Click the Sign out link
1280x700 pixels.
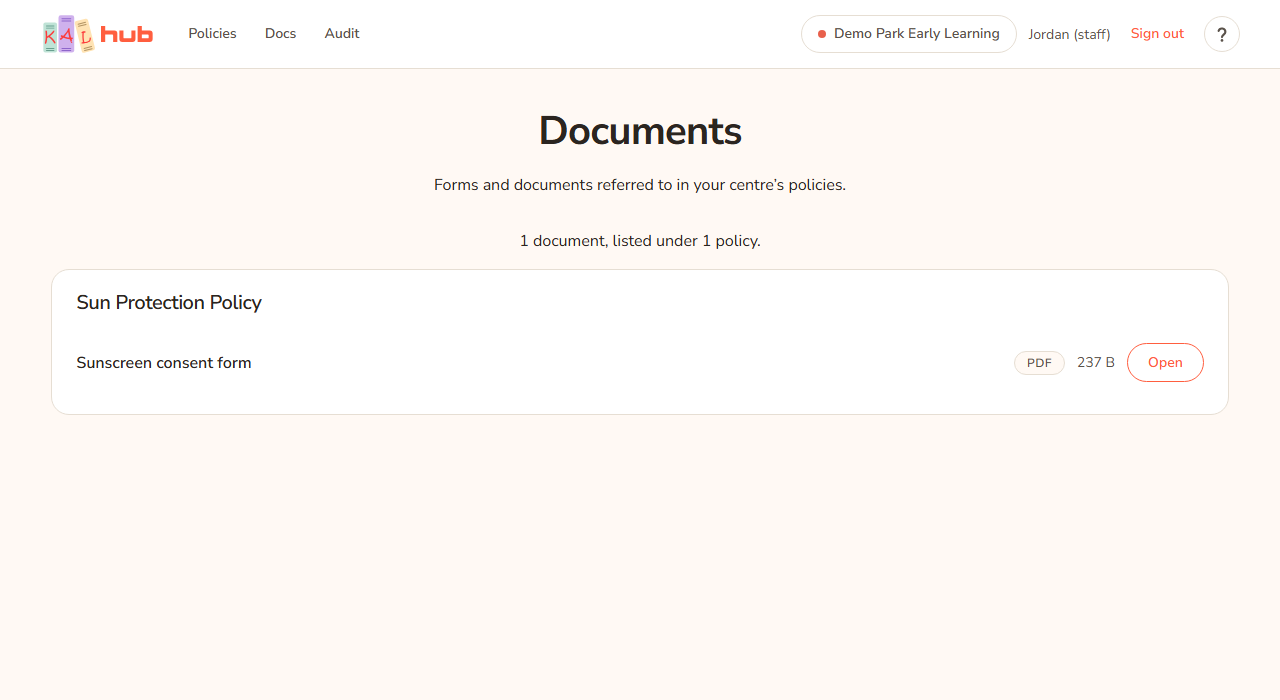(1157, 33)
